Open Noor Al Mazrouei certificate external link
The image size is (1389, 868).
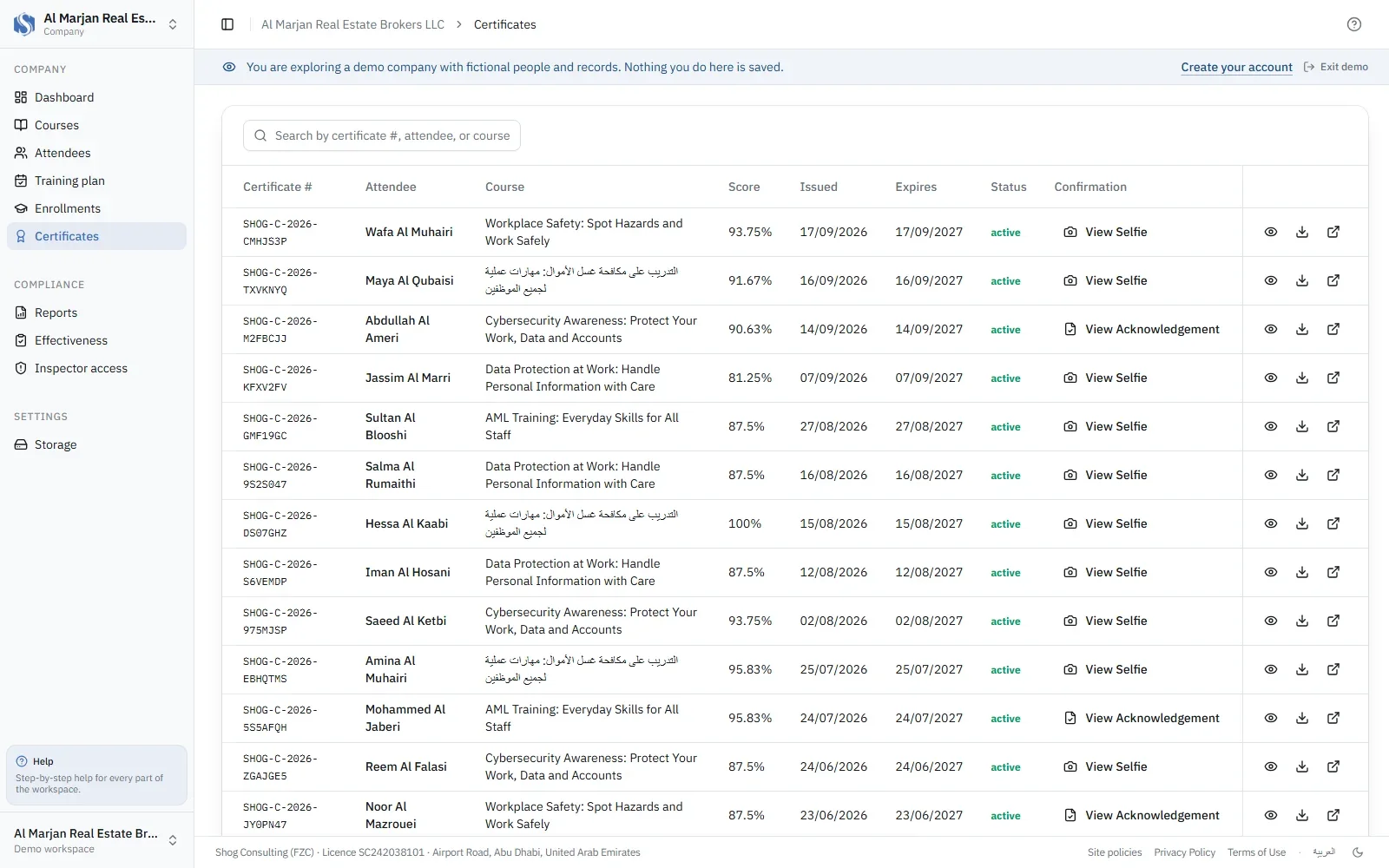(1333, 815)
